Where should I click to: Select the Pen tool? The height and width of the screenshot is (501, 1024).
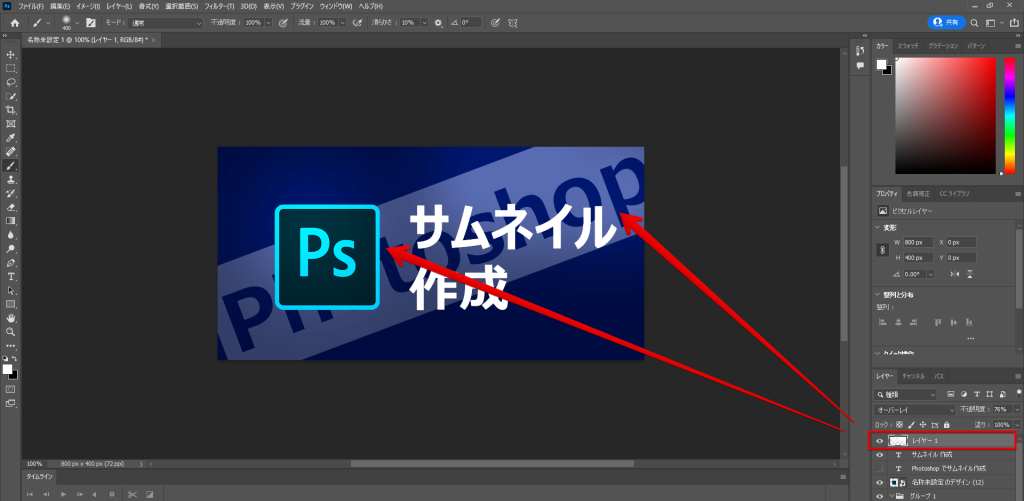click(x=10, y=263)
